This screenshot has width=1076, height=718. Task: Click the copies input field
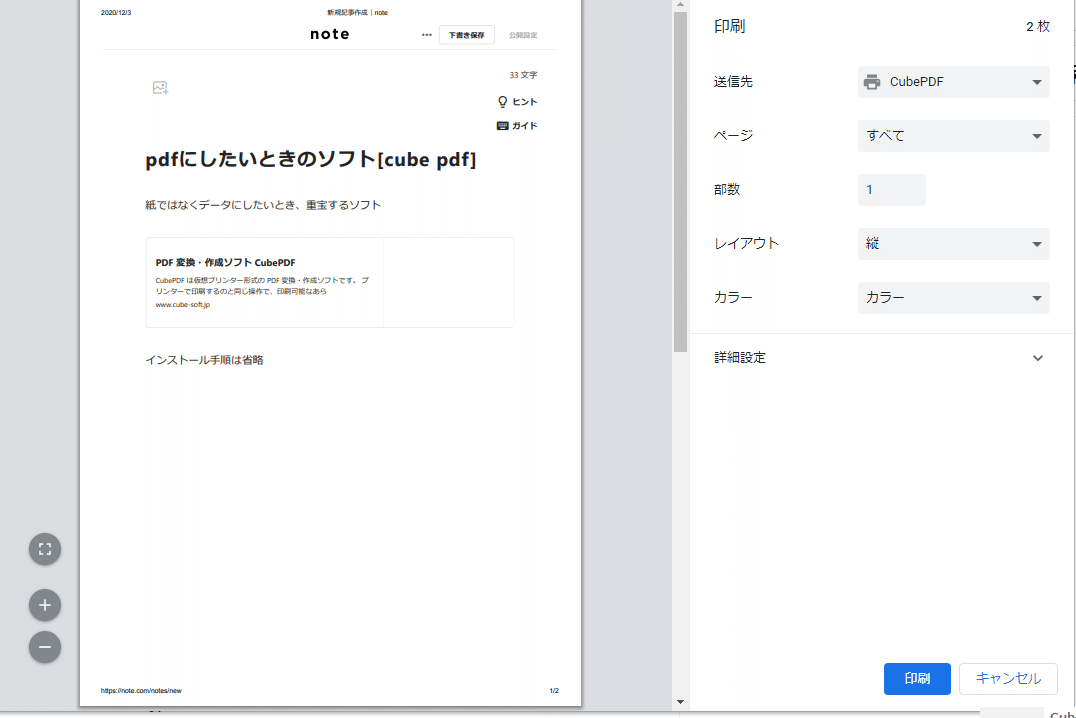coord(891,189)
